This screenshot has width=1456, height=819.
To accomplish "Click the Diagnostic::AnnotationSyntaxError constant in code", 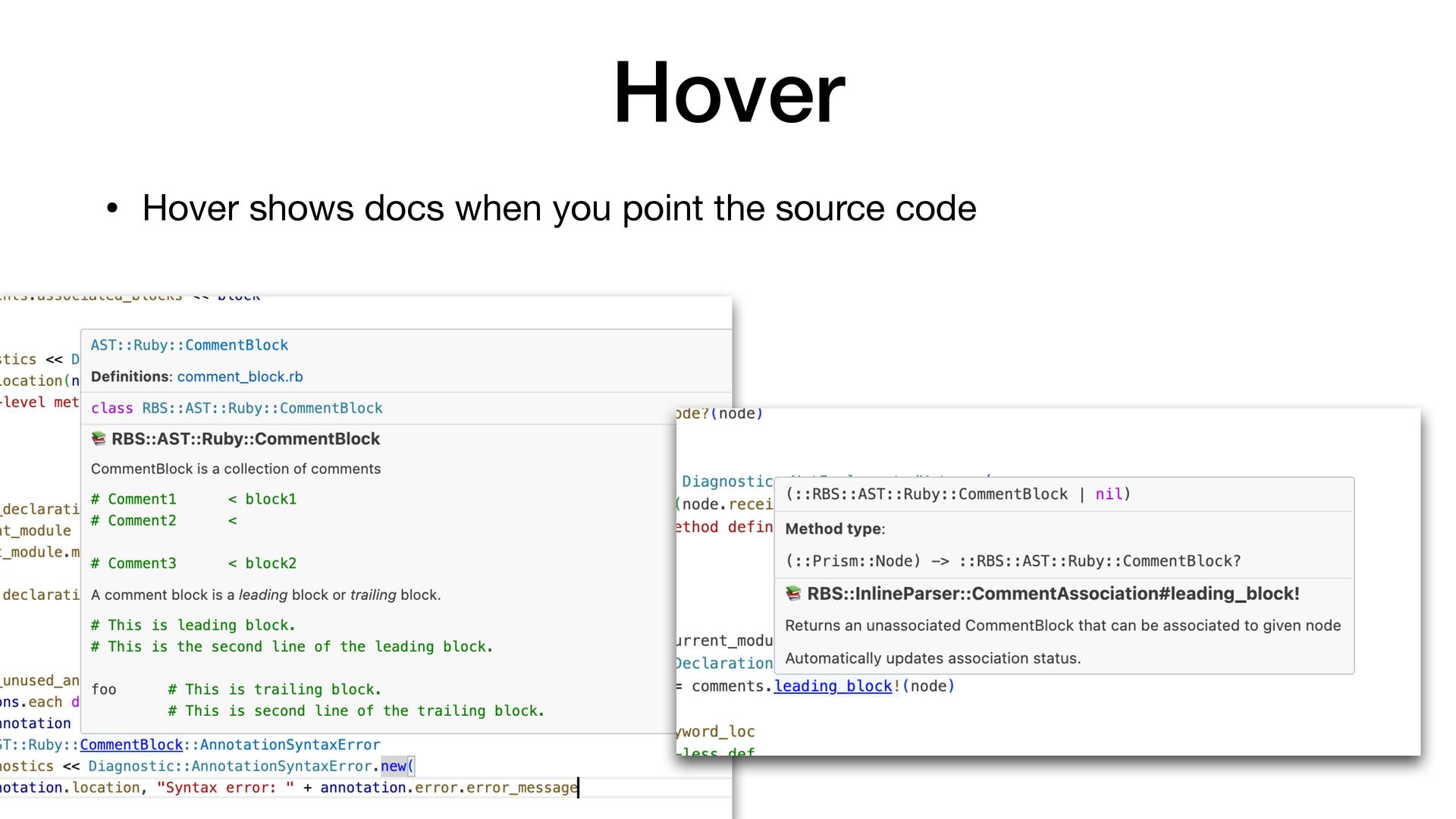I will (x=230, y=766).
